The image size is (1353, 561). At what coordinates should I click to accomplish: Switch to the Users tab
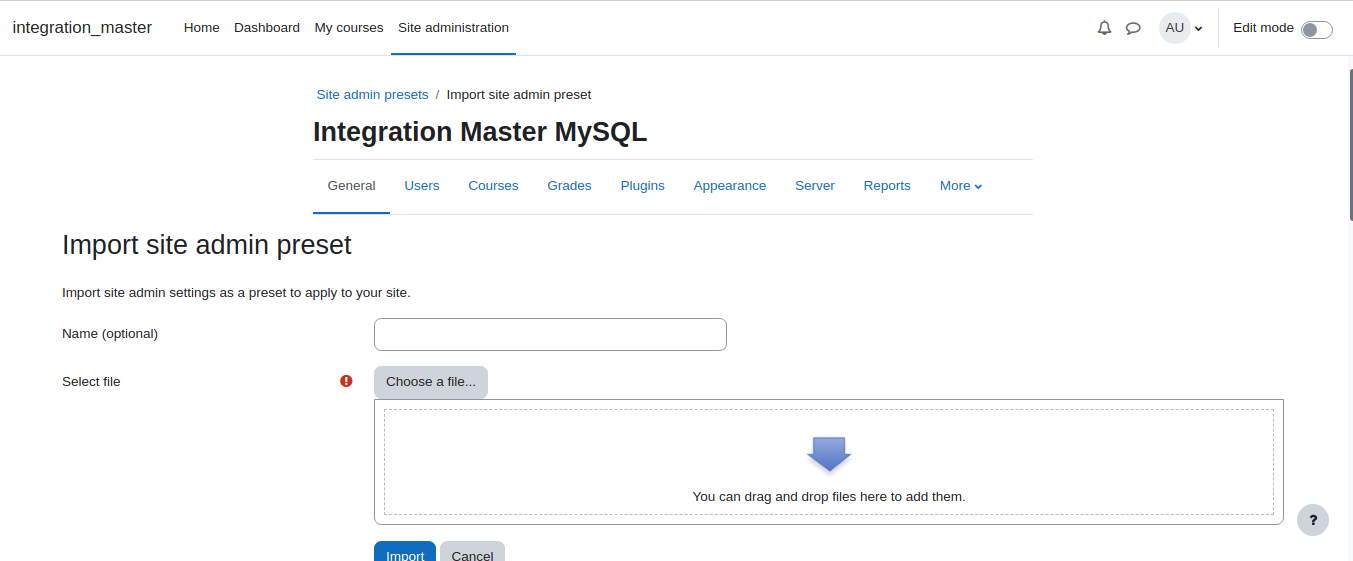[422, 186]
